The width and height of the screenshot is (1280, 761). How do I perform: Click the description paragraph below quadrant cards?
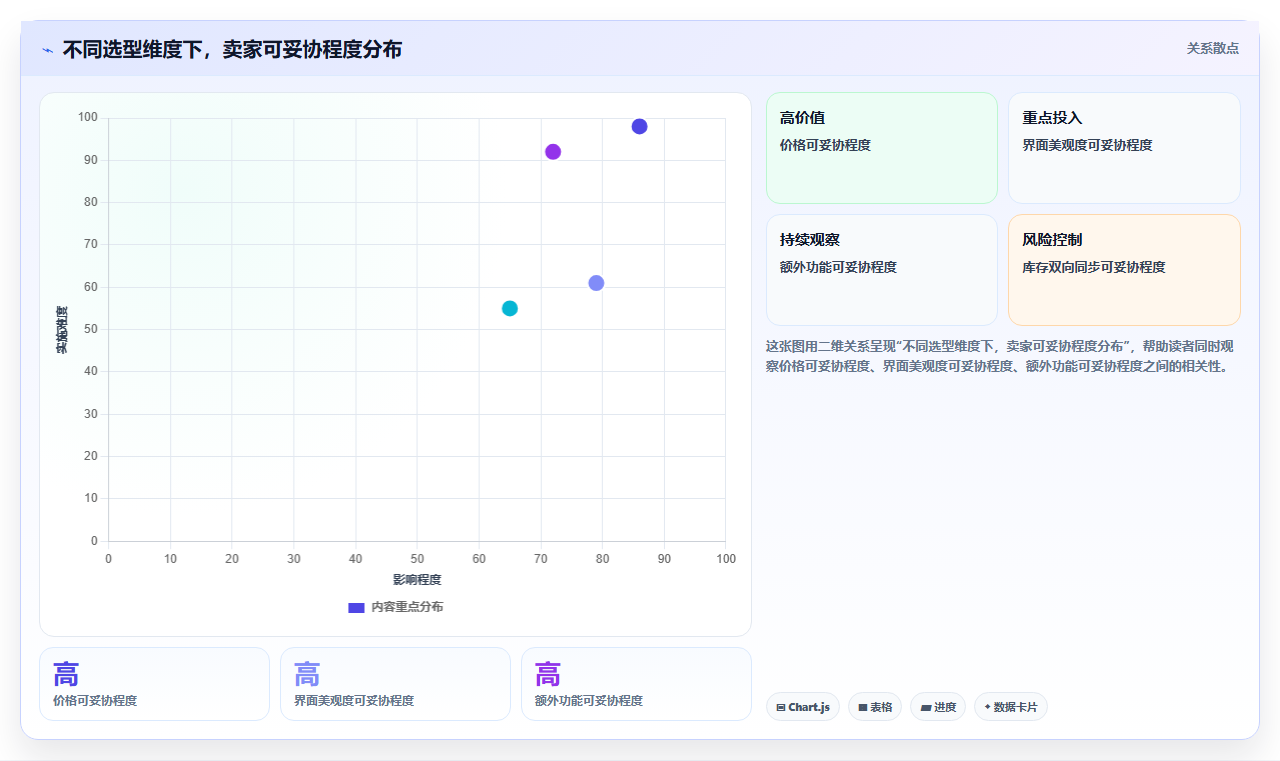tap(1003, 356)
